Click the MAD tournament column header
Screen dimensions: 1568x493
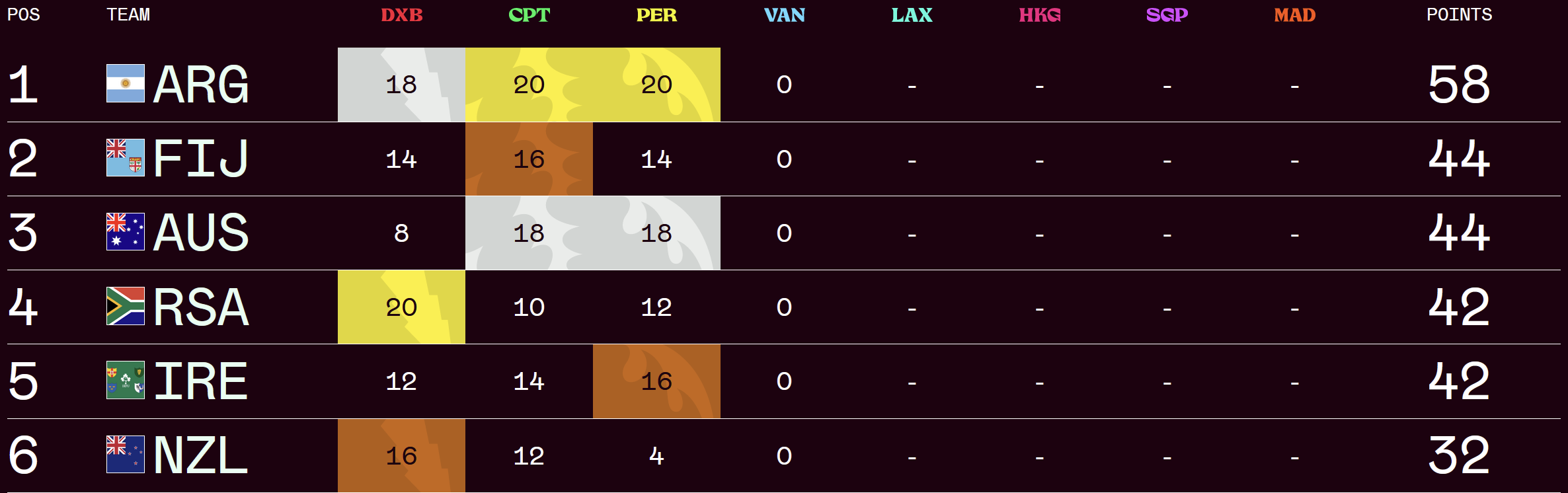point(1294,15)
